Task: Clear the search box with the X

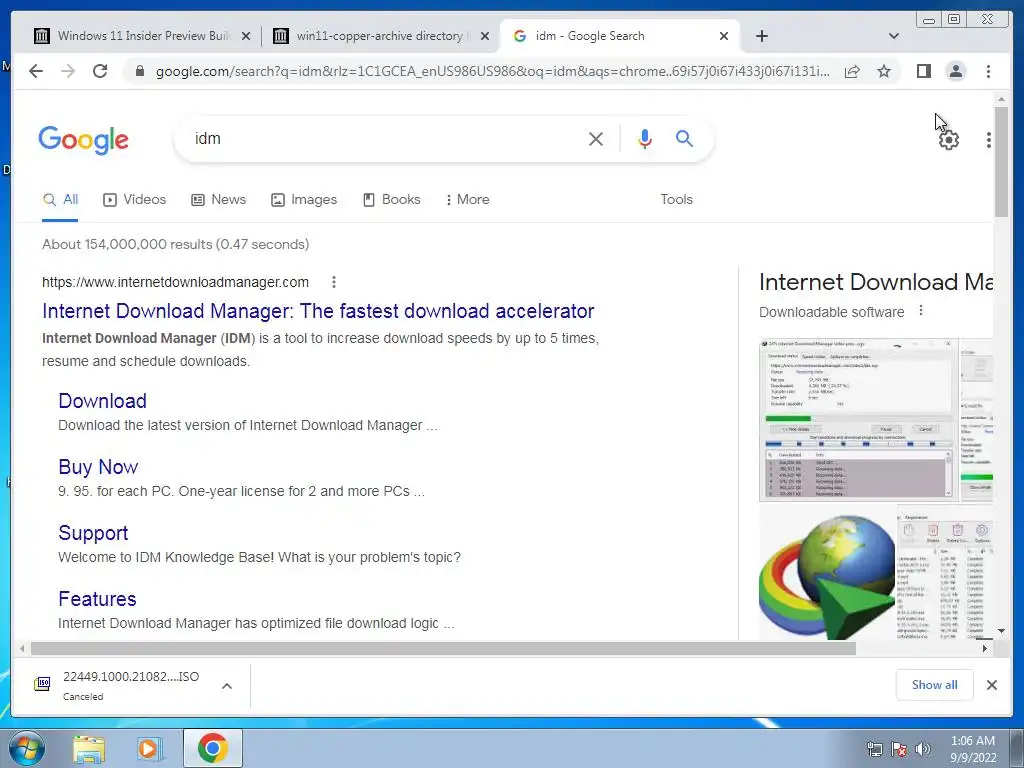Action: point(596,138)
